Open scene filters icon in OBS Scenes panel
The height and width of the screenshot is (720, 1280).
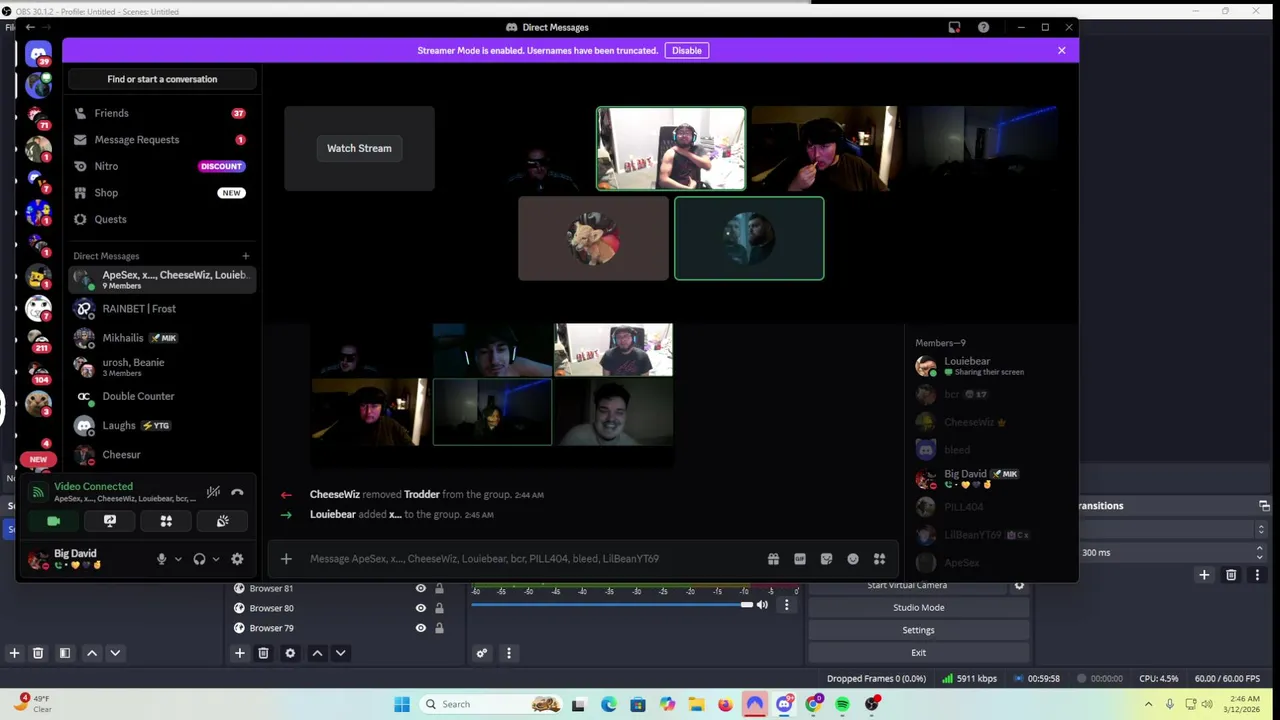click(65, 653)
